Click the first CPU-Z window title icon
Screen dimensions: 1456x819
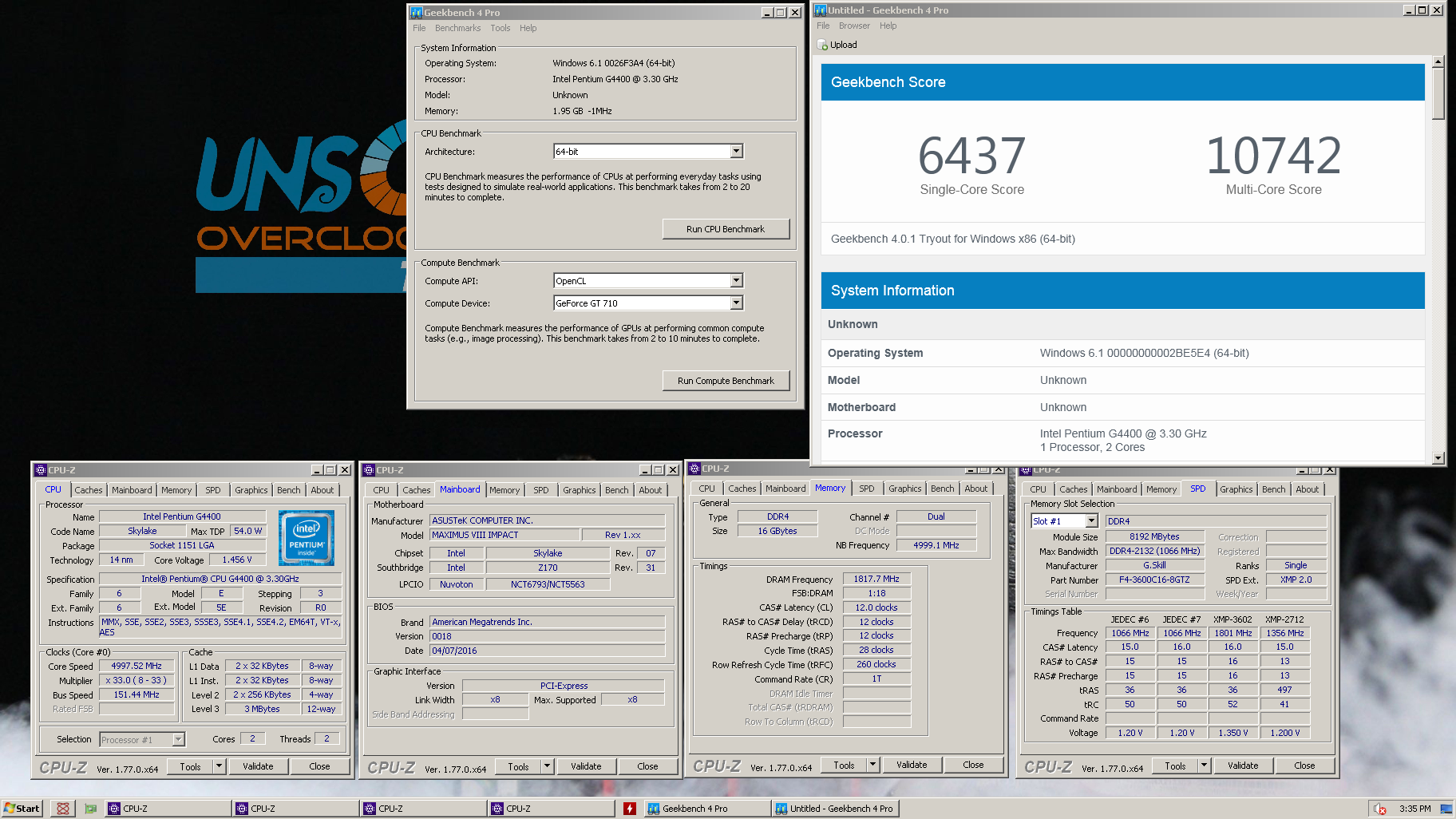pos(41,470)
